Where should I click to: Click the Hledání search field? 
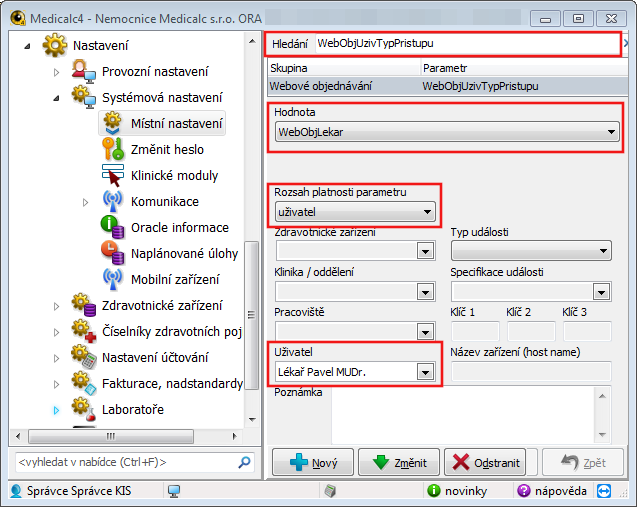click(x=465, y=44)
